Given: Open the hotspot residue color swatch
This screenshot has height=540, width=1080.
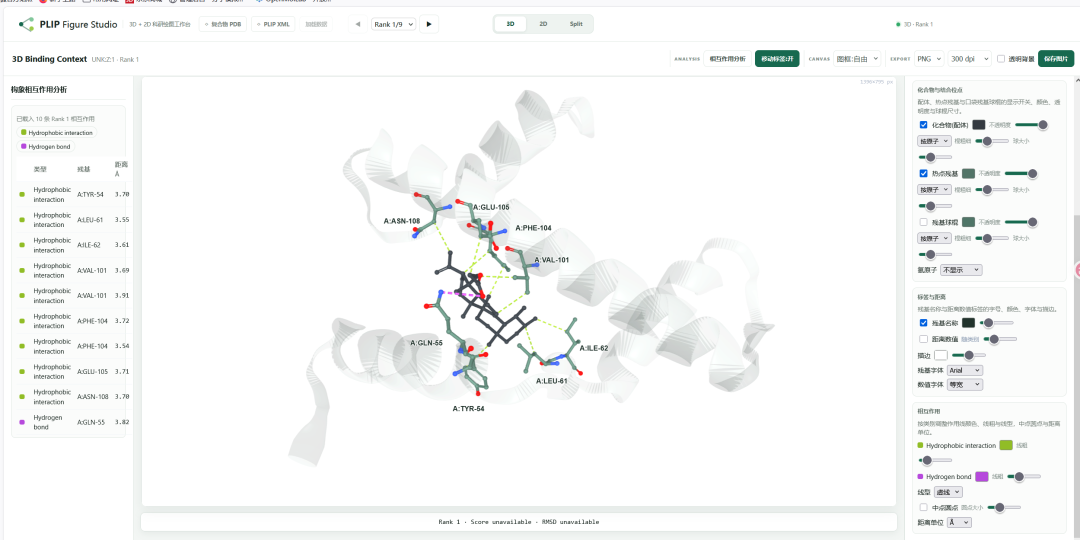Looking at the screenshot, I should (x=968, y=174).
